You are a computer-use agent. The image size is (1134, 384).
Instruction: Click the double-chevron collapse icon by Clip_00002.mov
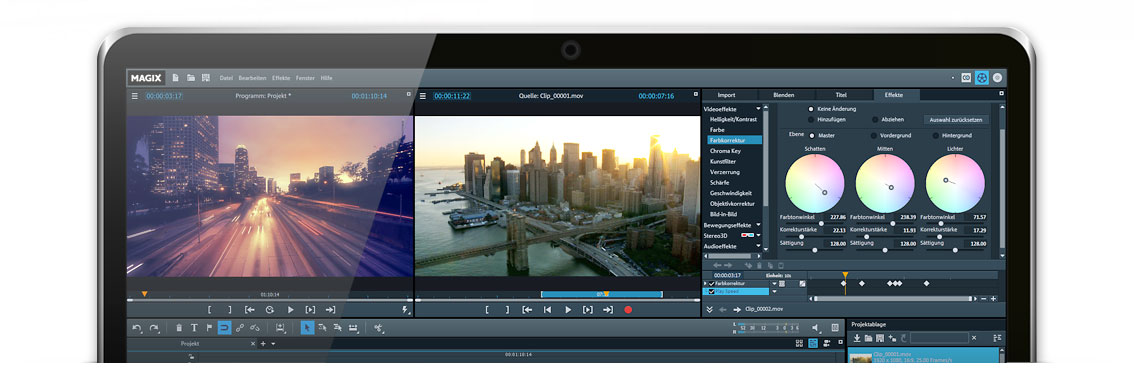[709, 309]
